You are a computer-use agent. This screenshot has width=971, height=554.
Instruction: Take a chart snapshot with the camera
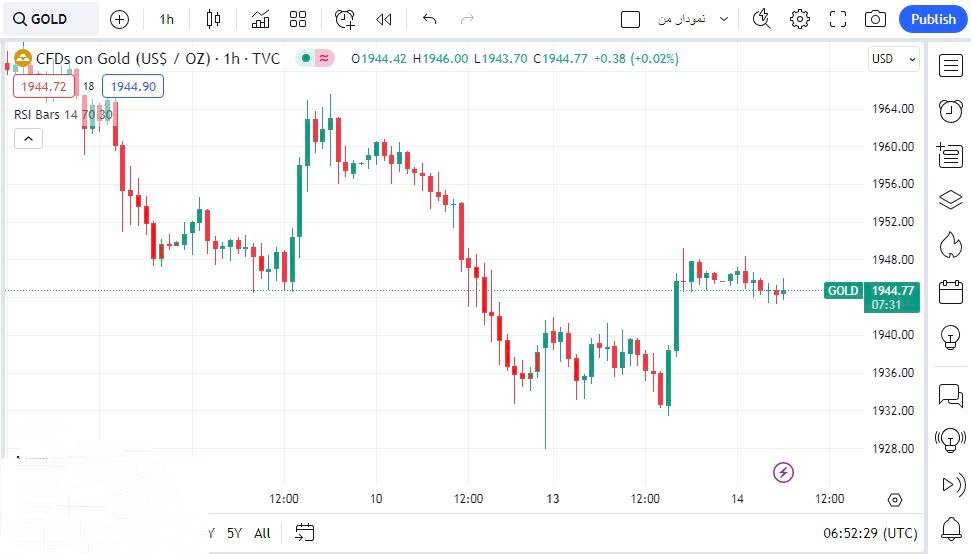(x=875, y=19)
